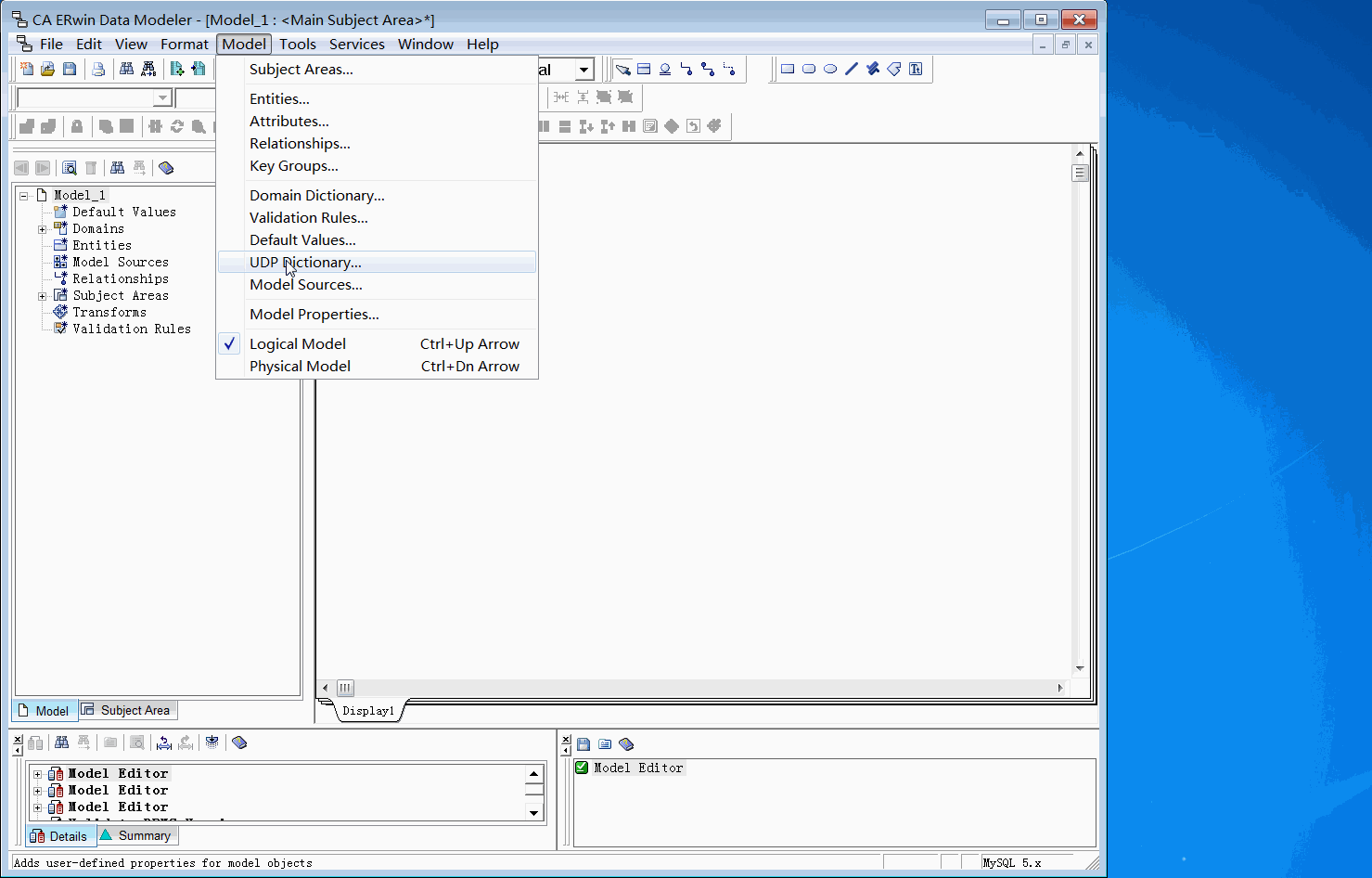The width and height of the screenshot is (1372, 878).
Task: Select the Identifying relationship tool
Action: pos(686,69)
